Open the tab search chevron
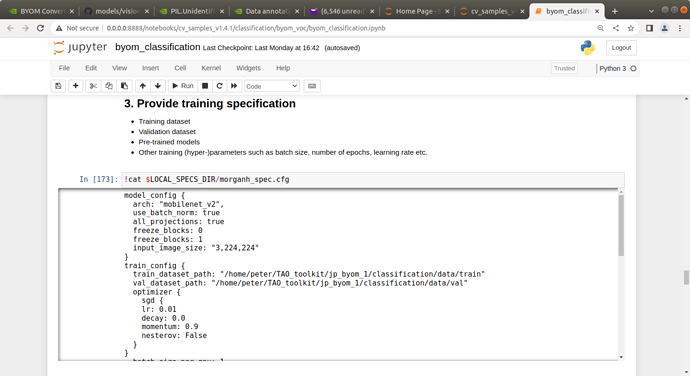 [x=651, y=11]
